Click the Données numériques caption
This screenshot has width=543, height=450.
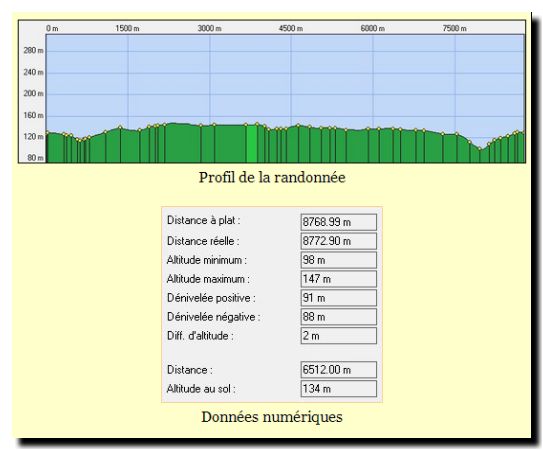click(272, 417)
